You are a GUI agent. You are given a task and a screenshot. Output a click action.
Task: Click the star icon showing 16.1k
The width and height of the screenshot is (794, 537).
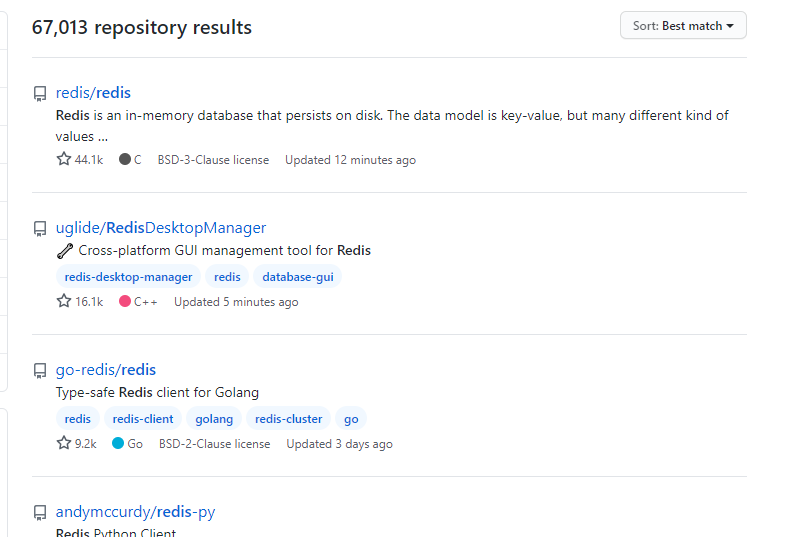[64, 302]
